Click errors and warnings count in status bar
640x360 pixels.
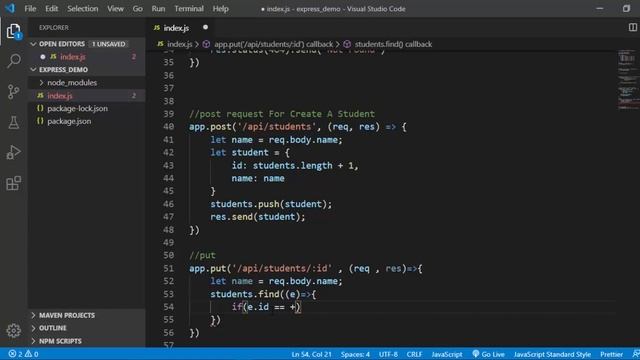coord(23,354)
